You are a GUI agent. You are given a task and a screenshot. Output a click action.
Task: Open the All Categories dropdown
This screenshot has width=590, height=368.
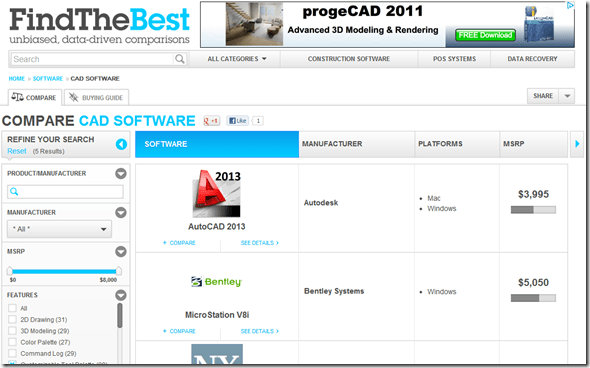(237, 59)
